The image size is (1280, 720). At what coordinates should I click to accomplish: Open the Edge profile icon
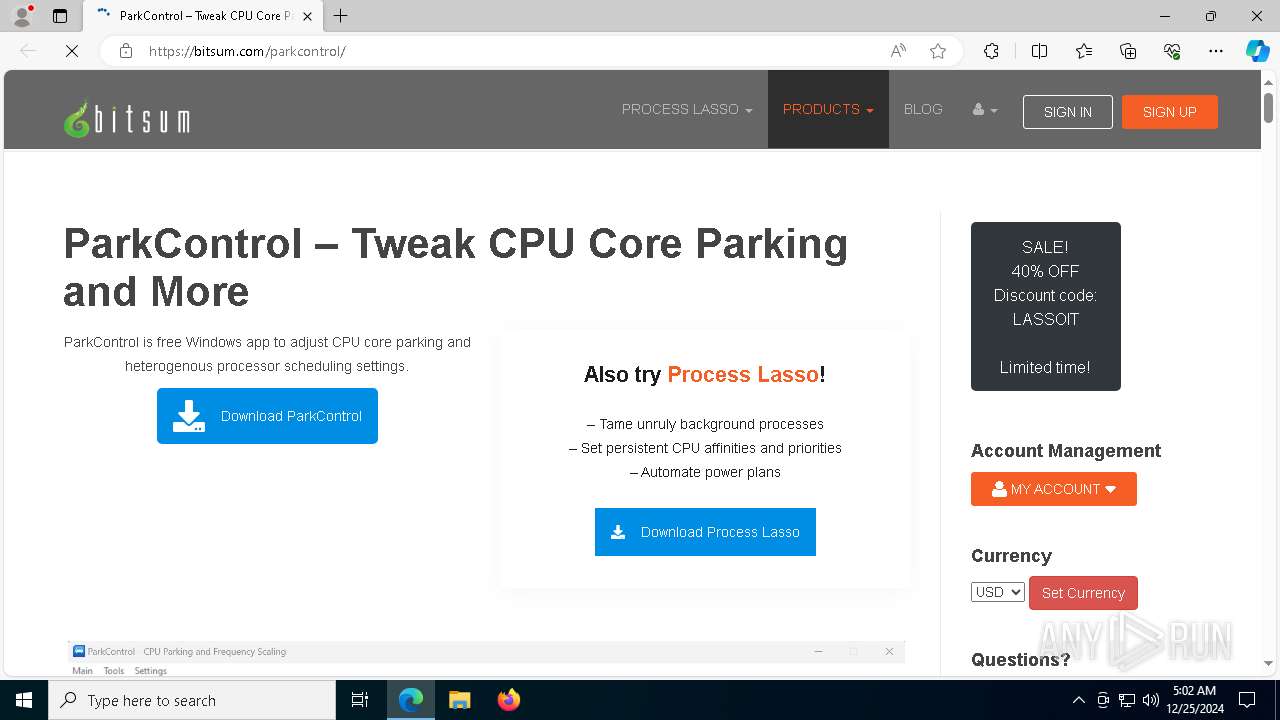coord(21,16)
